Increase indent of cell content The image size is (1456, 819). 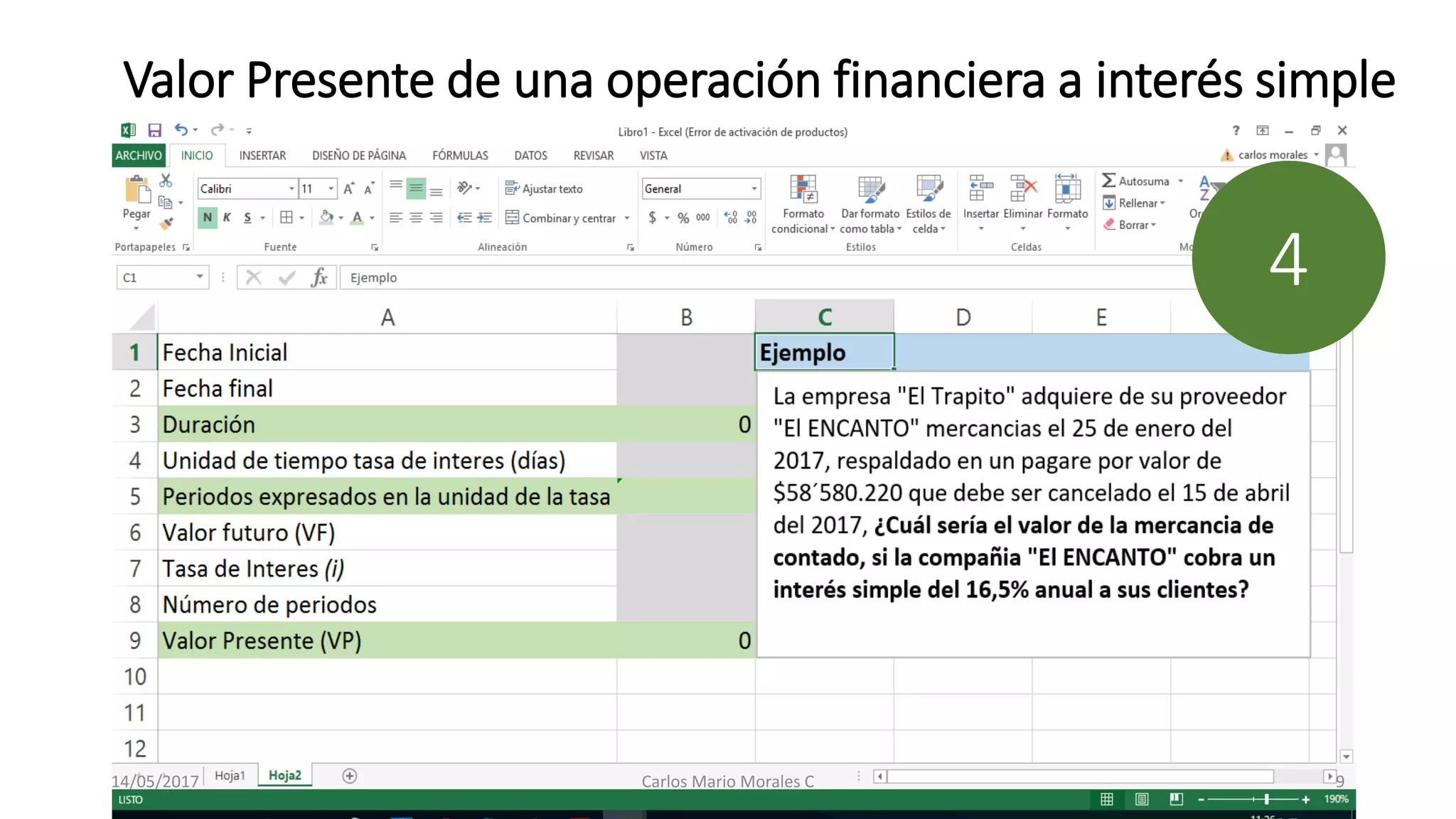484,218
